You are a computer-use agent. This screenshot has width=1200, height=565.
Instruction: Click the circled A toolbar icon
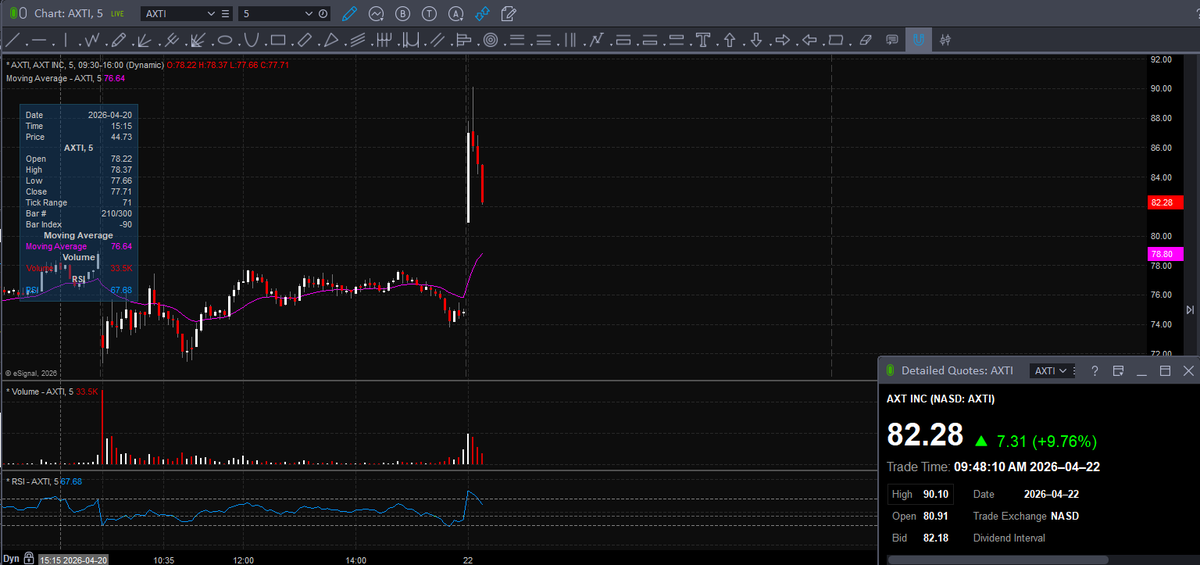pos(456,14)
